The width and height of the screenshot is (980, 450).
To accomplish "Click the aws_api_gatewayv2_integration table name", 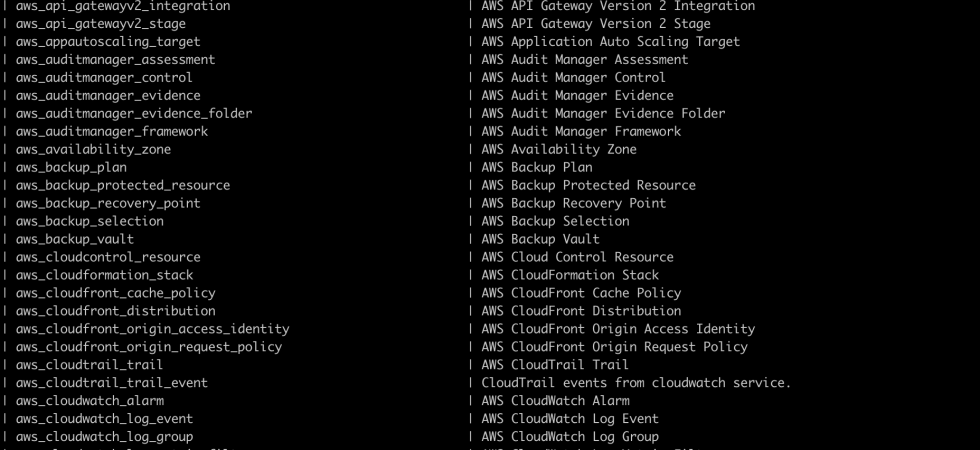I will [x=123, y=6].
